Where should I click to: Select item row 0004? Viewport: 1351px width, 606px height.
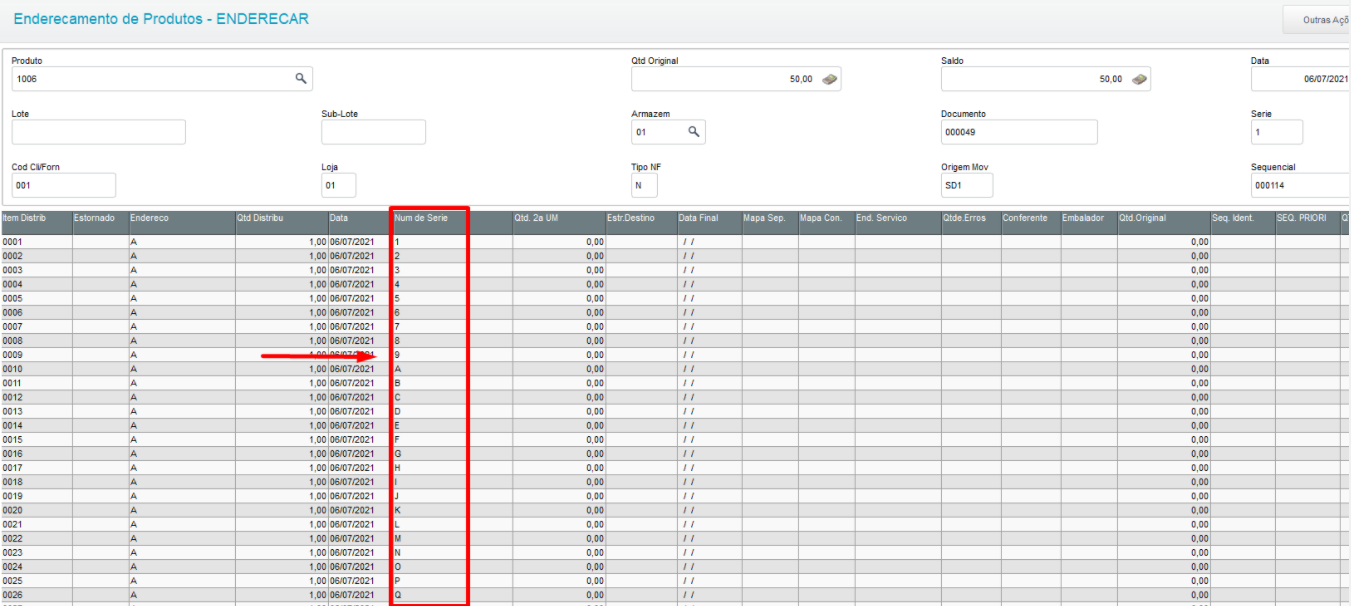click(x=675, y=284)
